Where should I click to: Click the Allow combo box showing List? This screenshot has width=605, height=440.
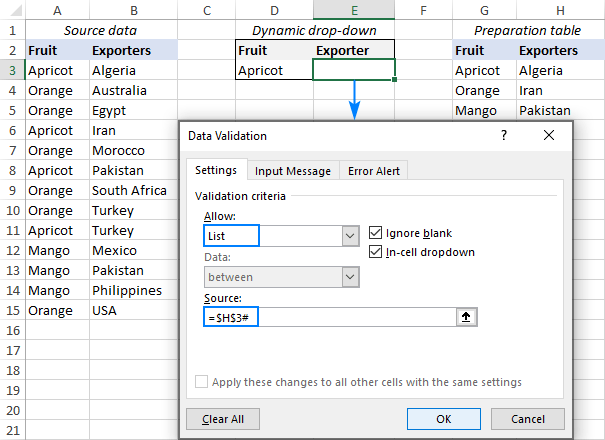[282, 236]
